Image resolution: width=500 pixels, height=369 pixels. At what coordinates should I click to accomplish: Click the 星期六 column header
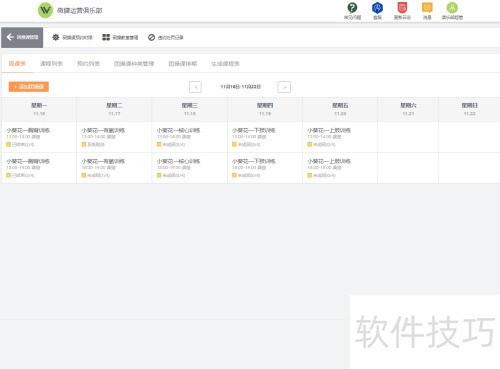coord(408,109)
